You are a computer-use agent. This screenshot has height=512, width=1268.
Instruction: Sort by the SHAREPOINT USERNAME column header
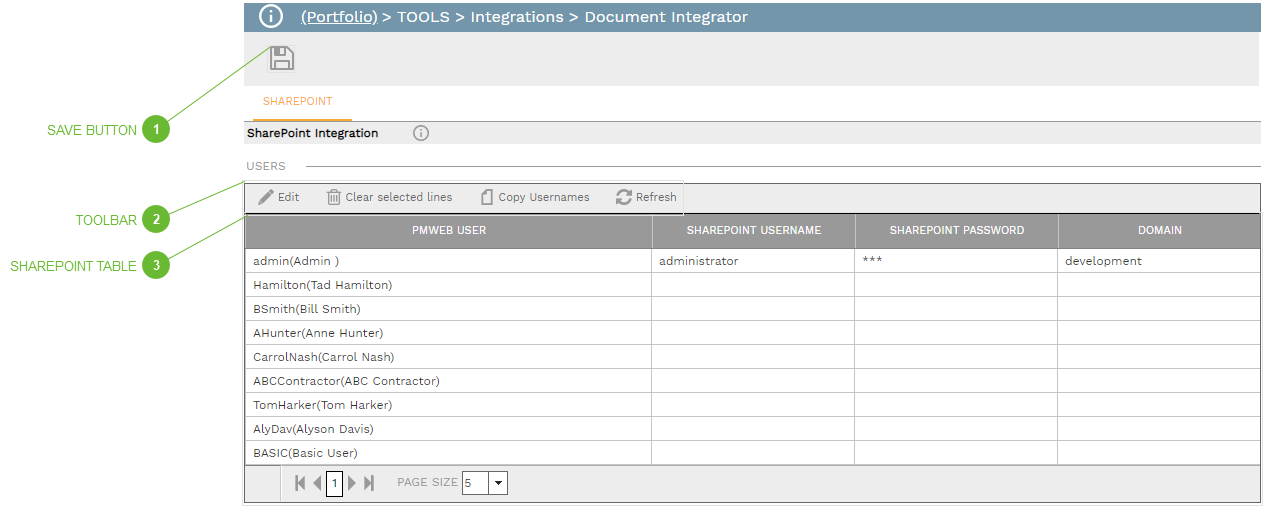click(x=754, y=230)
